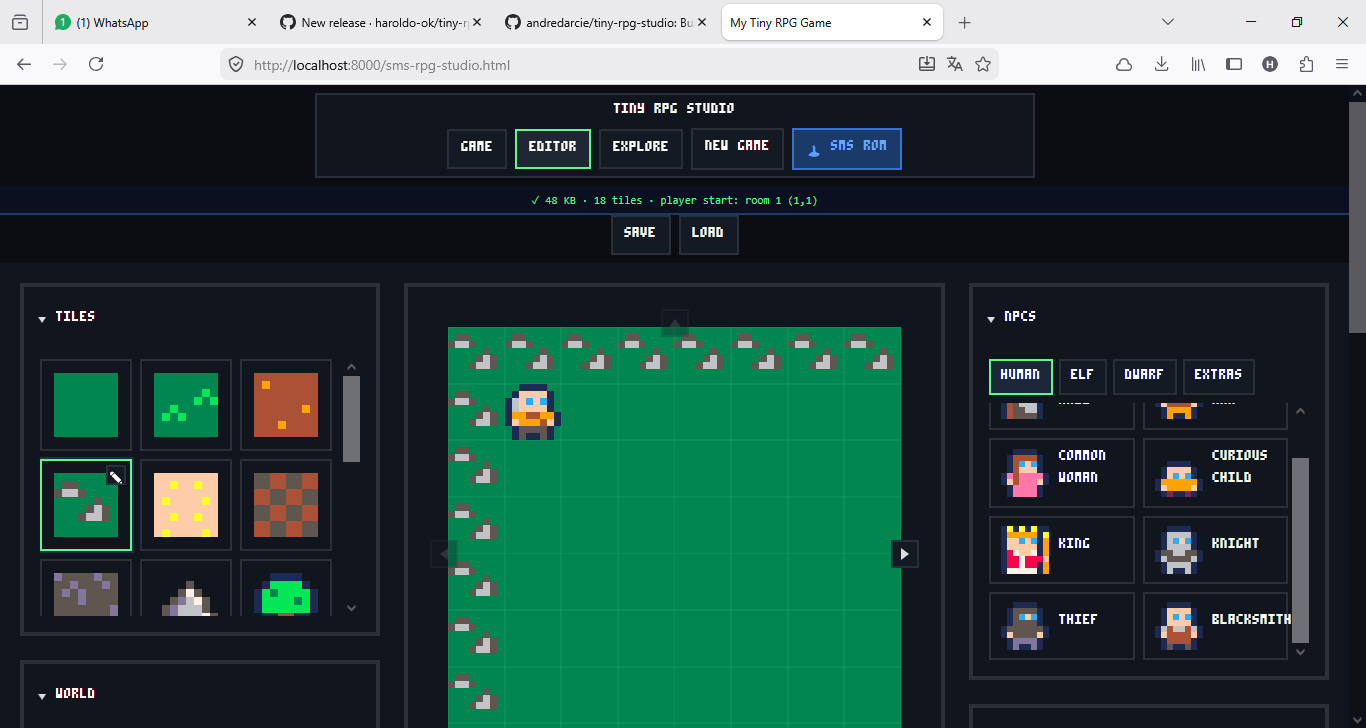Click the NPC list scroll up arrow
The height and width of the screenshot is (728, 1366).
[x=1300, y=411]
